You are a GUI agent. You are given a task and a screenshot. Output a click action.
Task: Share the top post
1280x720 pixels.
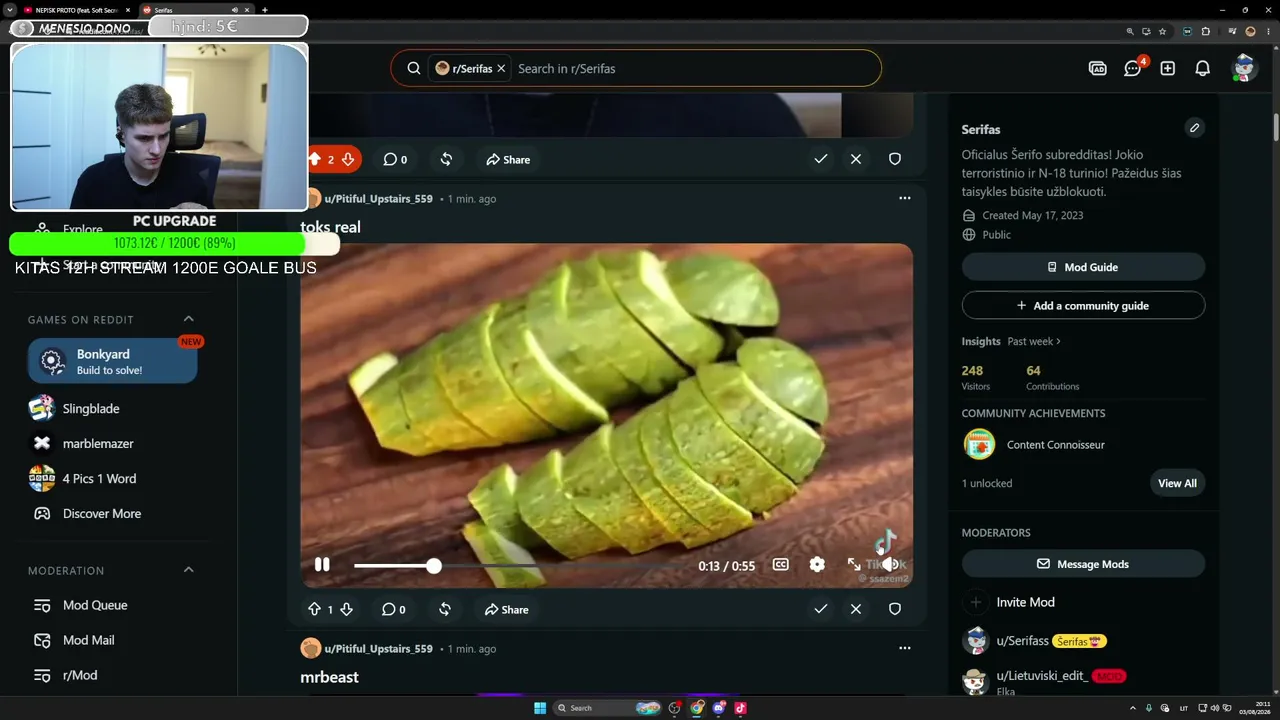(508, 159)
